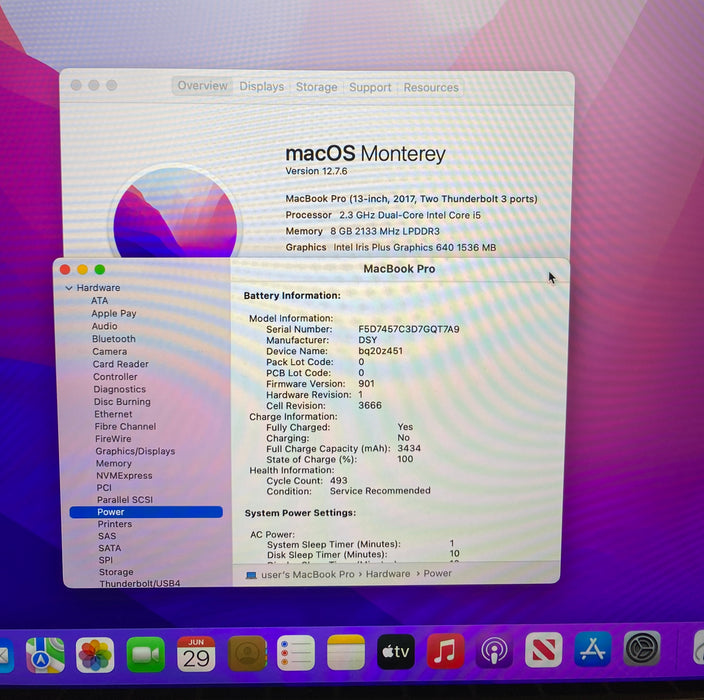Click Cycle Count value 493
704x700 pixels.
tap(339, 480)
